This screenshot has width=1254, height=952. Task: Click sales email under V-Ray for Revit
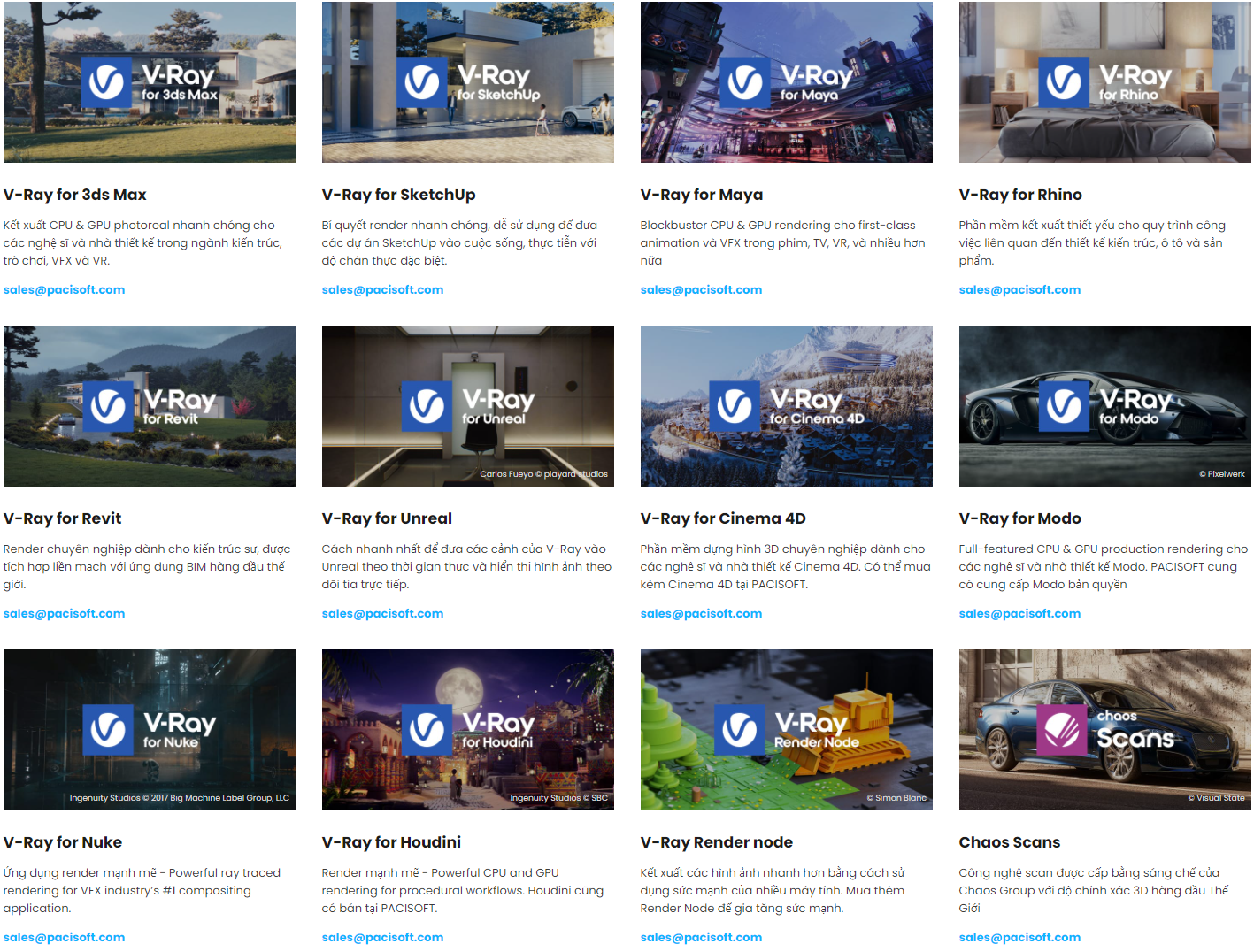pos(64,613)
